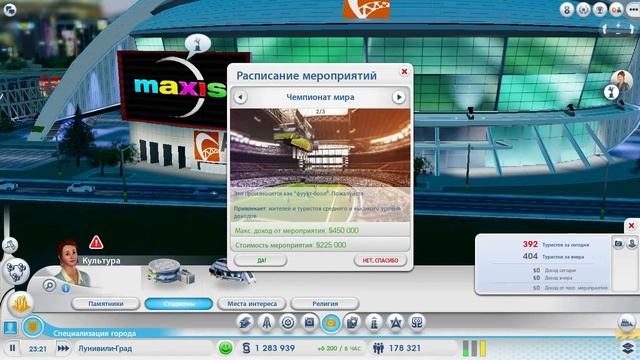Open the bulldozer tool icon
The height and width of the screenshot is (360, 640).
[x=627, y=324]
